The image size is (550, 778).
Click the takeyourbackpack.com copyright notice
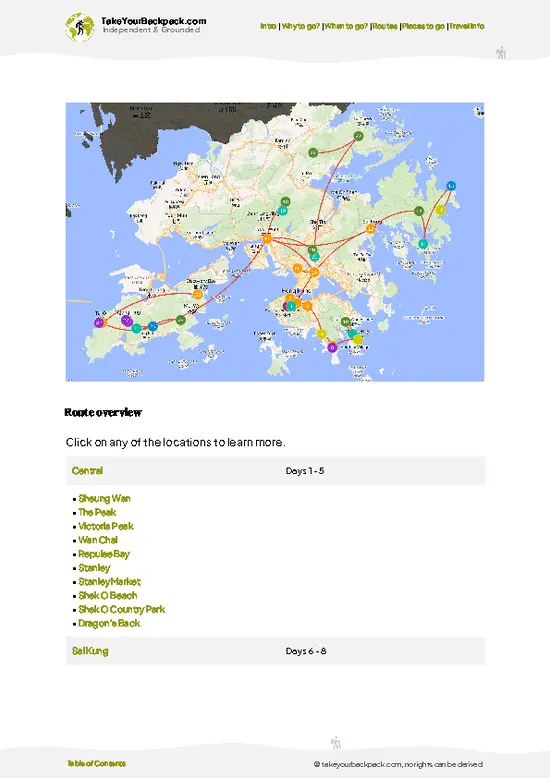(398, 764)
